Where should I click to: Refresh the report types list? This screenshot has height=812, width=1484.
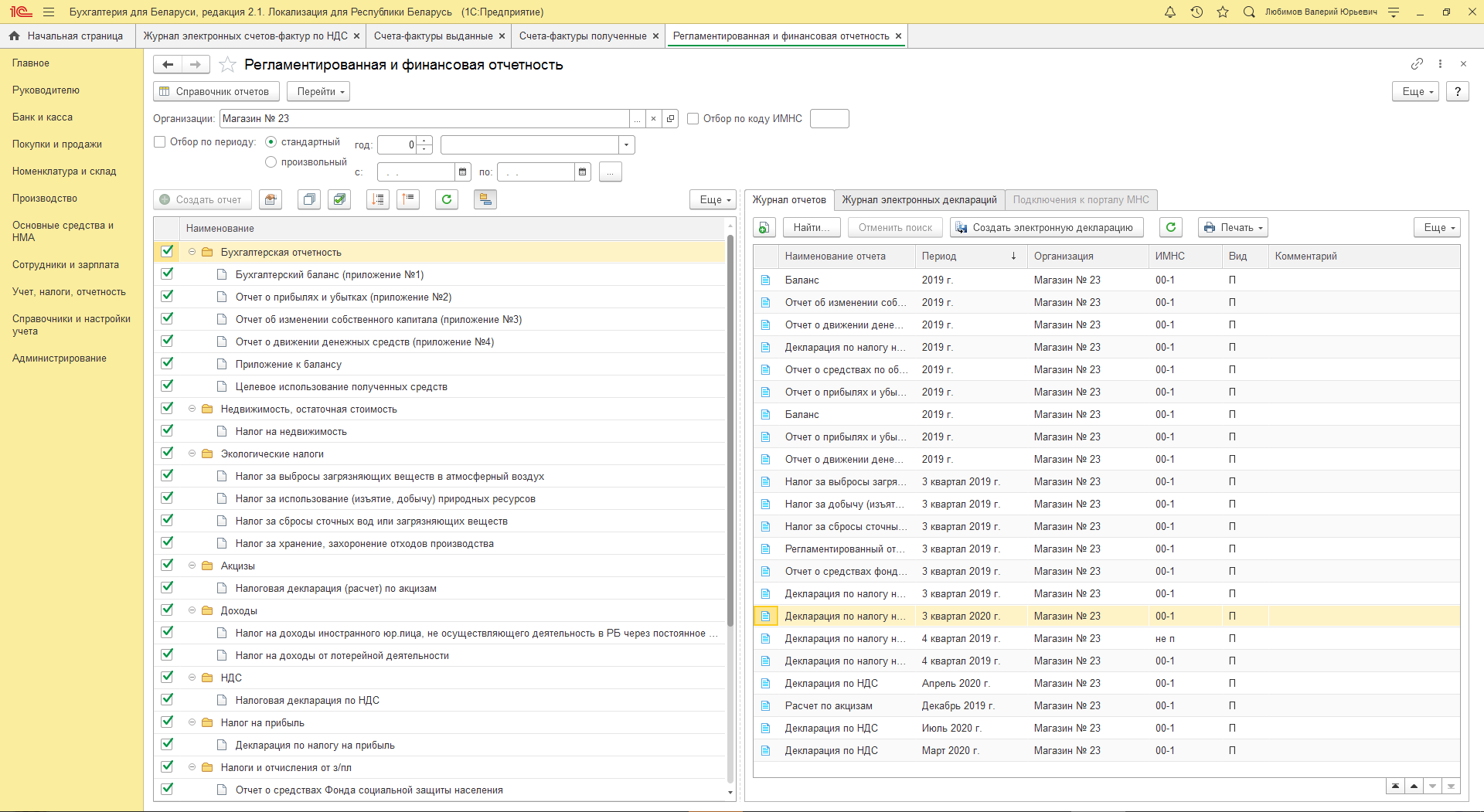(x=447, y=199)
